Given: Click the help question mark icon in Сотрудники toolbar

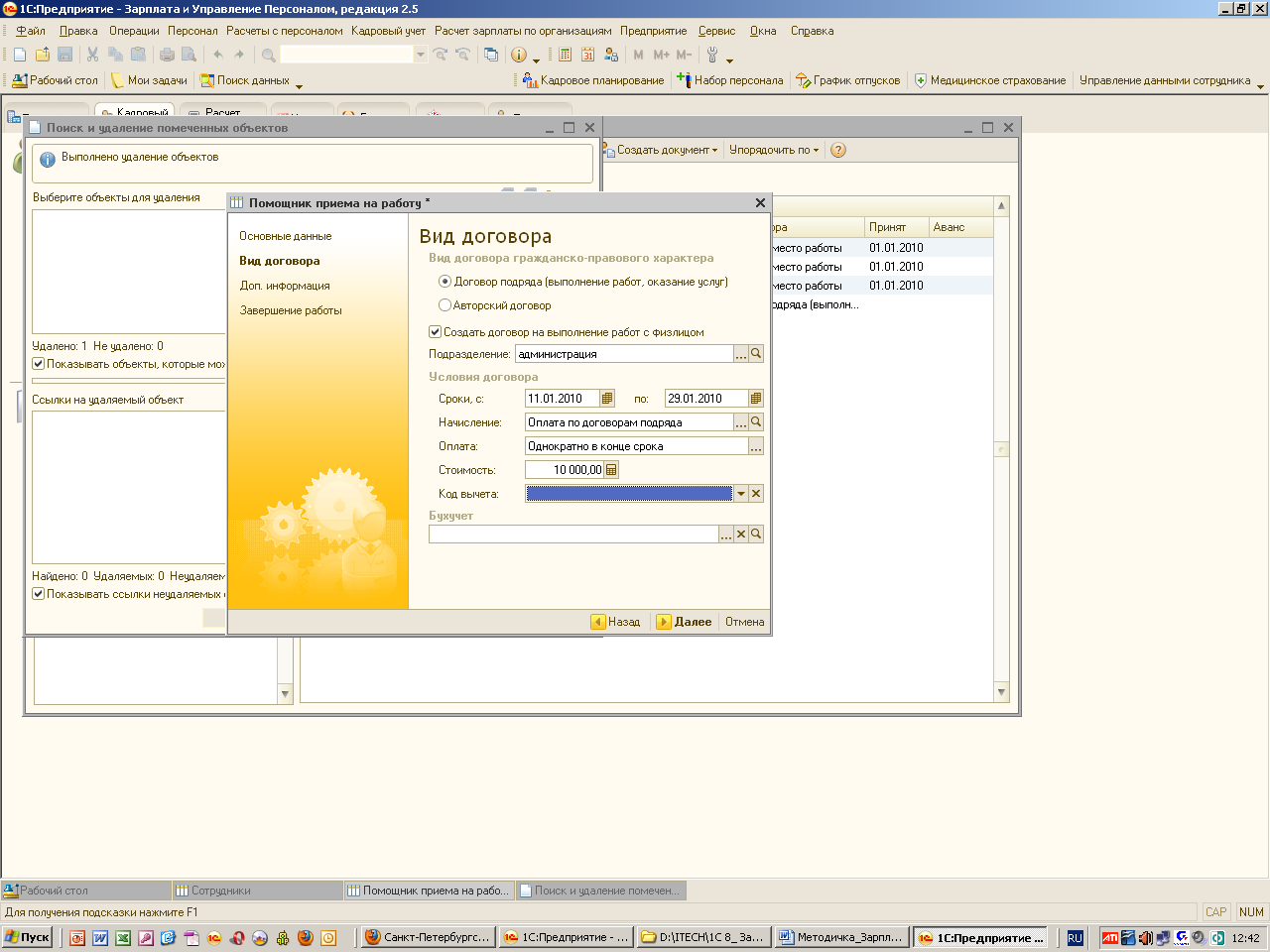Looking at the screenshot, I should (x=838, y=151).
